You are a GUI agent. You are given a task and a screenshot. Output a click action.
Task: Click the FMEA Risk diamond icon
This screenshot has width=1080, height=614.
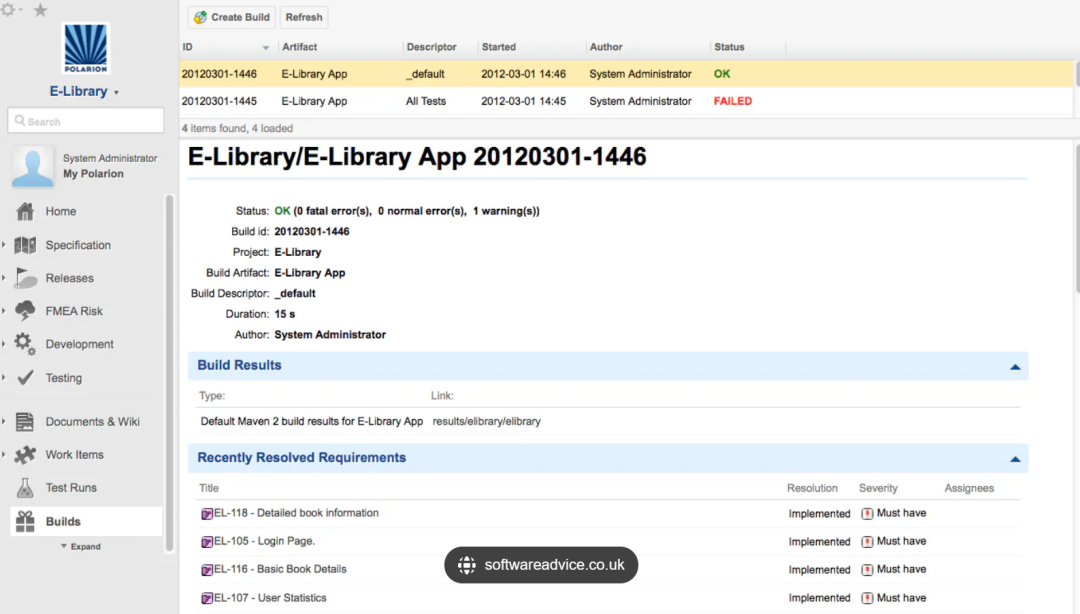click(x=26, y=311)
